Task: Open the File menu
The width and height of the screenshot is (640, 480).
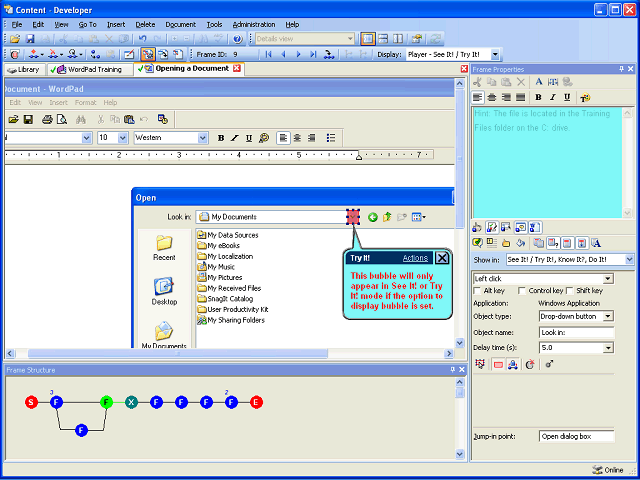Action: (17, 24)
